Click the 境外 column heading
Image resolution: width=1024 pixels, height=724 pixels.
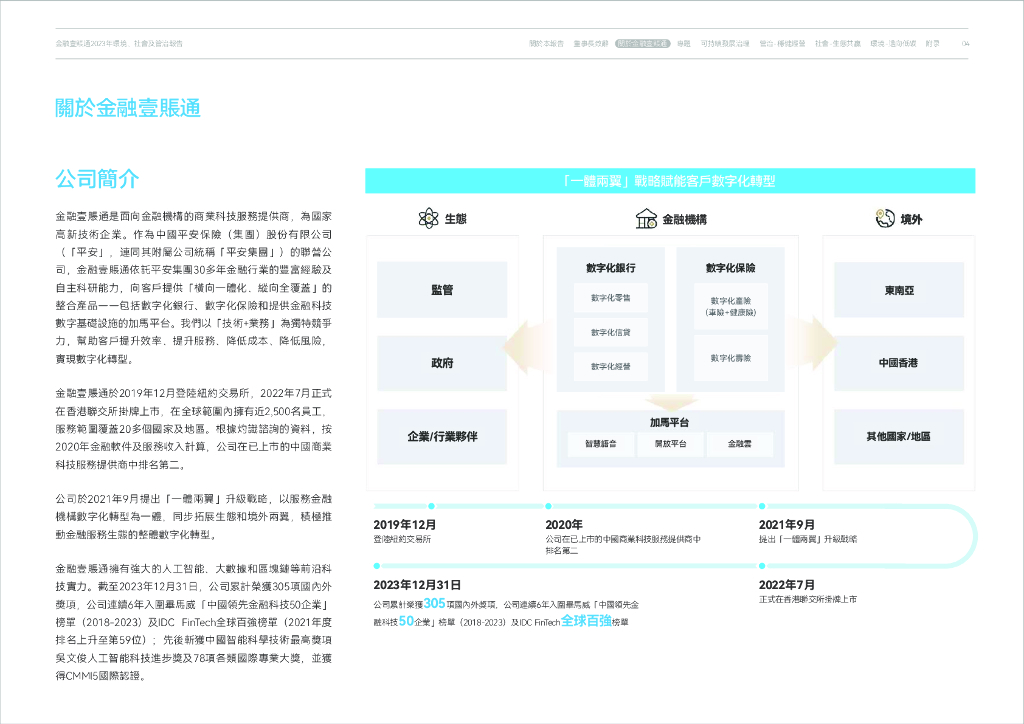(912, 219)
